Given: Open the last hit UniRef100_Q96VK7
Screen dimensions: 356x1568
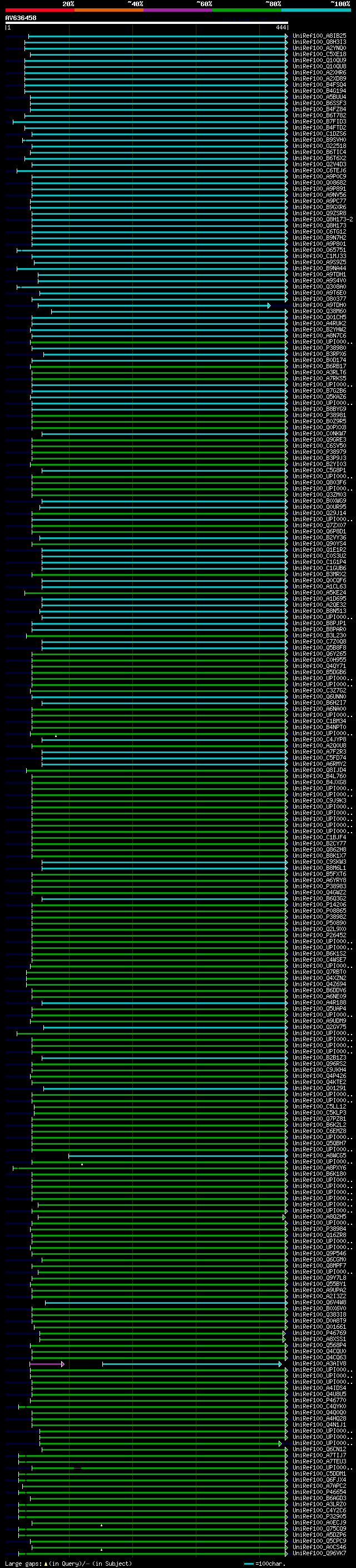Looking at the screenshot, I should click(x=319, y=1554).
